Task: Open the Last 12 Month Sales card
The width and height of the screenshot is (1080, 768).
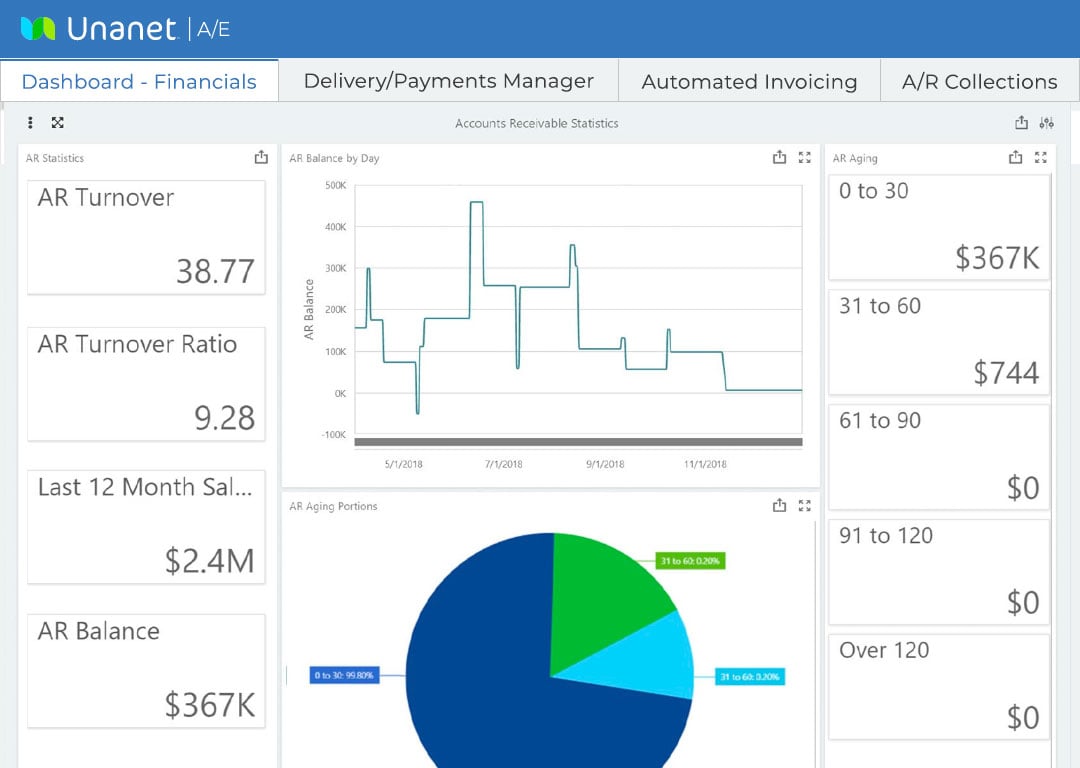Action: coord(146,528)
